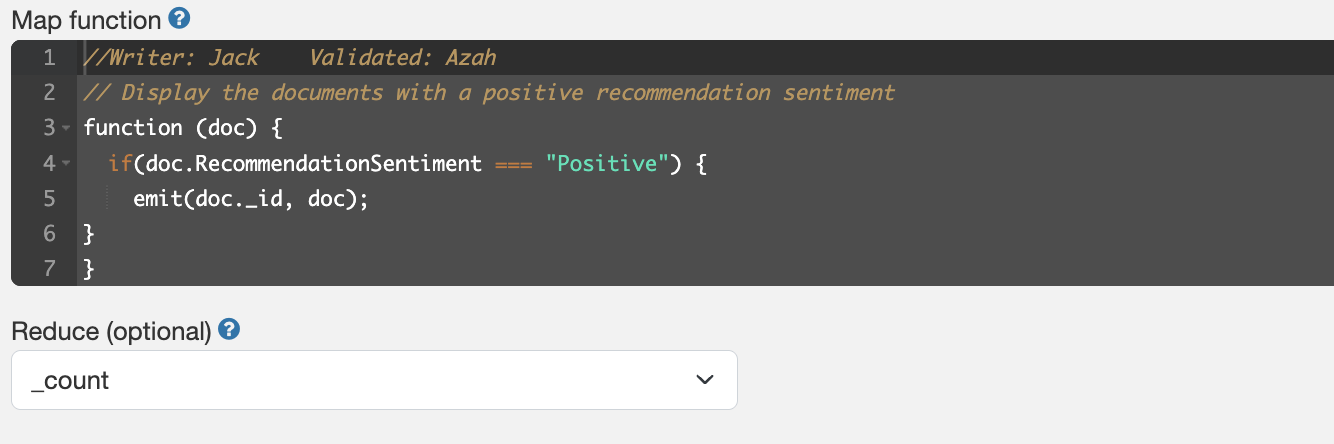Click the word function on line 3

(133, 129)
